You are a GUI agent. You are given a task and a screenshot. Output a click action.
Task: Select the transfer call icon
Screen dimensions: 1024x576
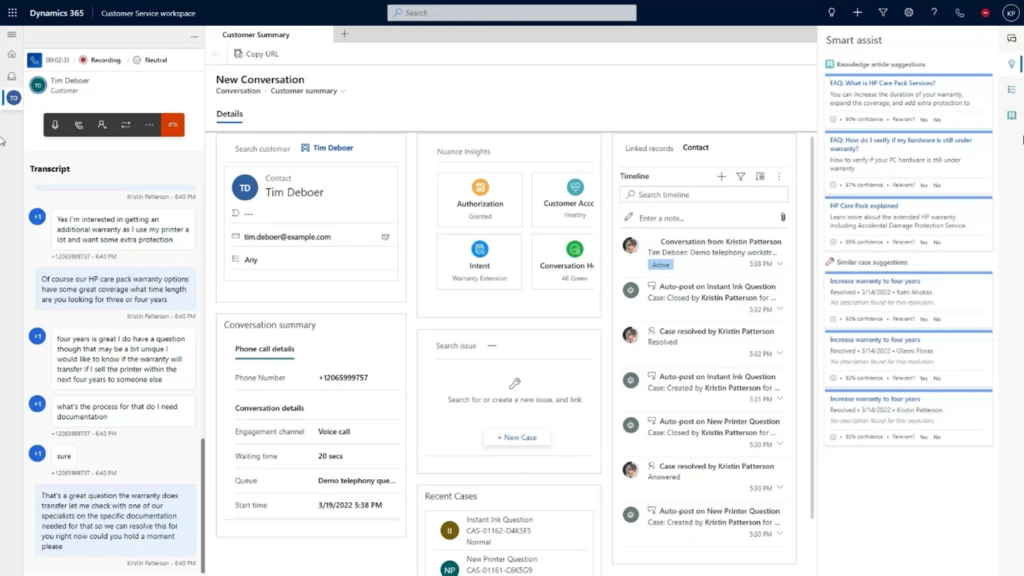[126, 125]
